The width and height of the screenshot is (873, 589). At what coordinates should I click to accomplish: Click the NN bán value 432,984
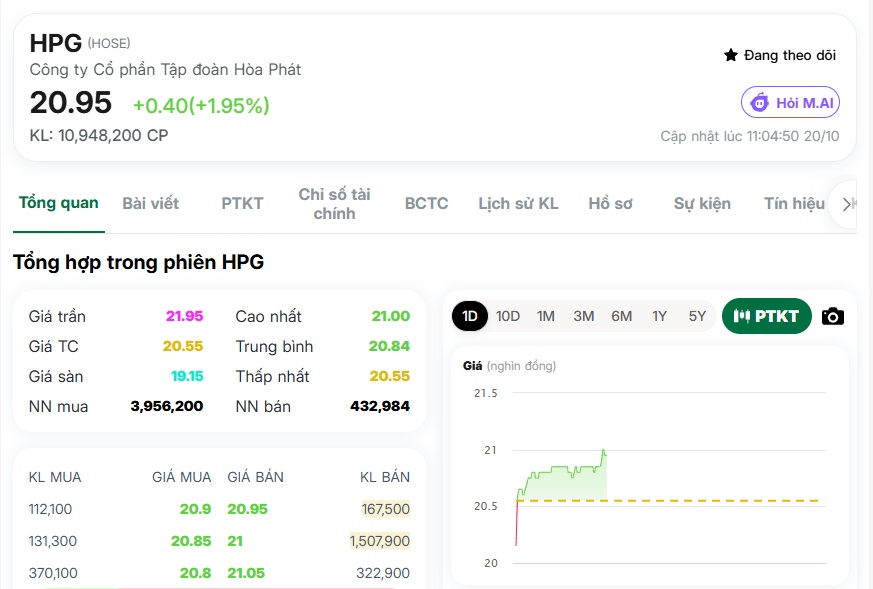pyautogui.click(x=380, y=406)
